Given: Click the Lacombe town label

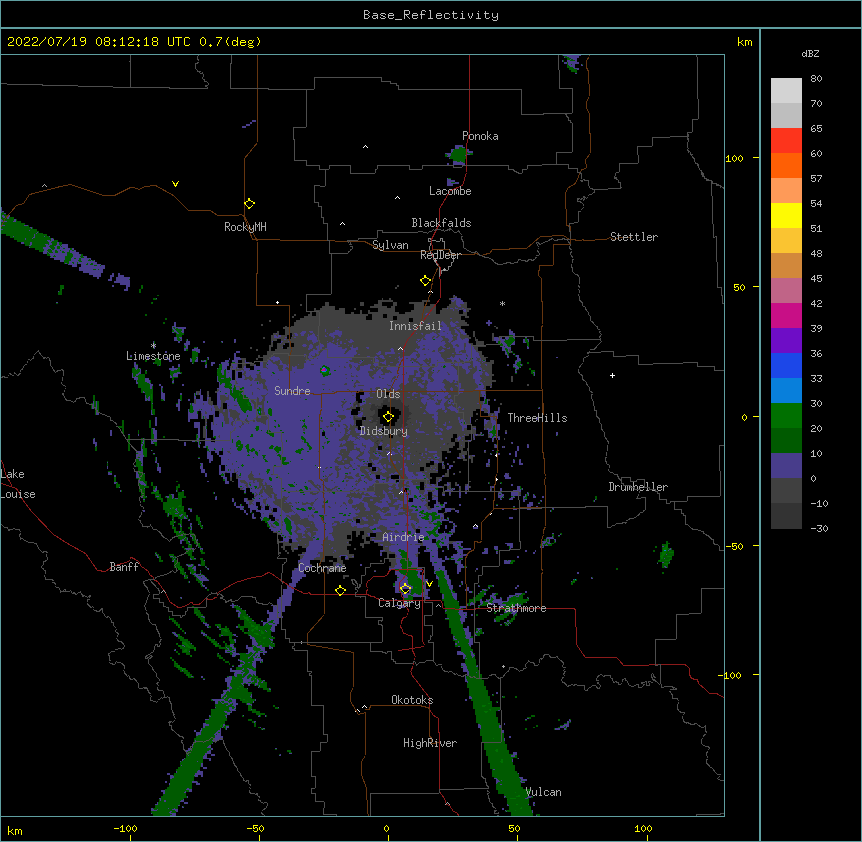Looking at the screenshot, I should [x=450, y=191].
